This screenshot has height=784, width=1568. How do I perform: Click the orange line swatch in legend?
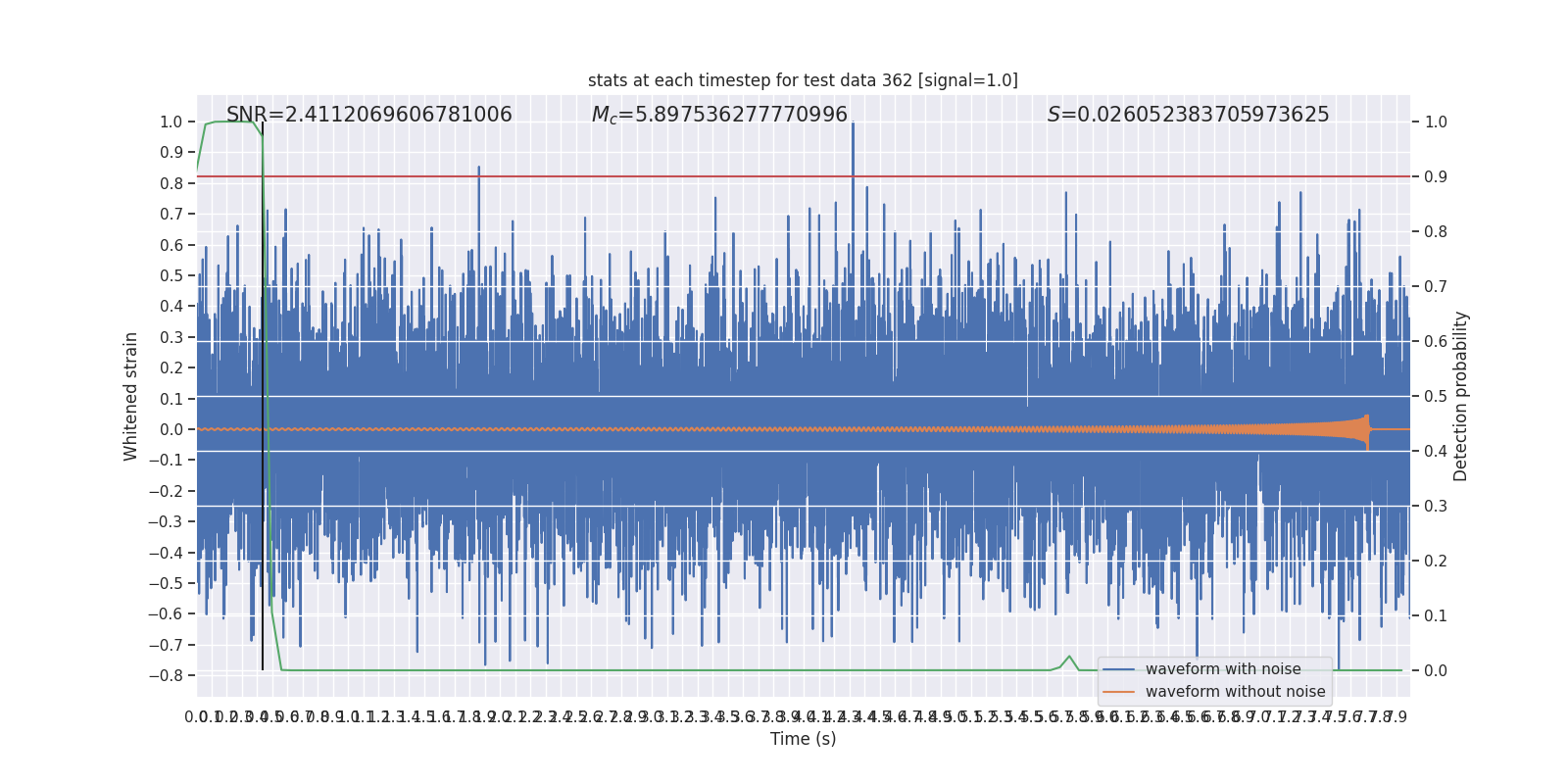1118,692
